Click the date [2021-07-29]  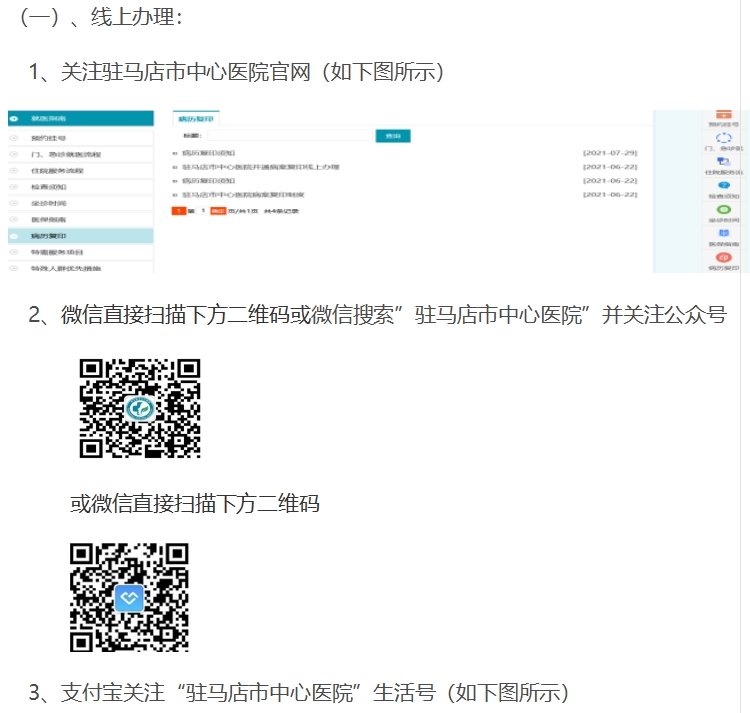tap(610, 153)
